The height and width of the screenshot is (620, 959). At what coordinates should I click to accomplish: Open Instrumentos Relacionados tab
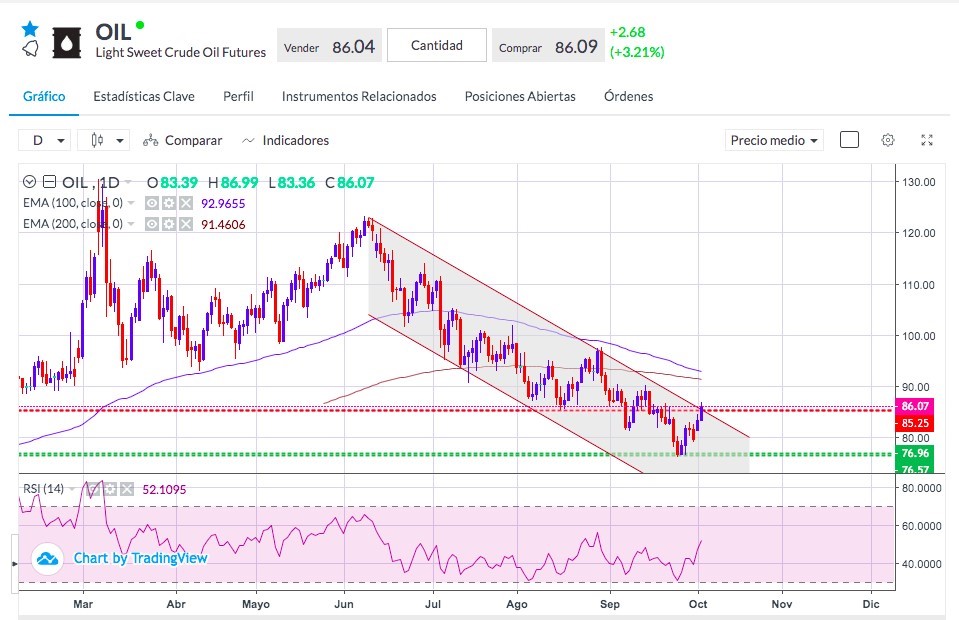pos(359,96)
